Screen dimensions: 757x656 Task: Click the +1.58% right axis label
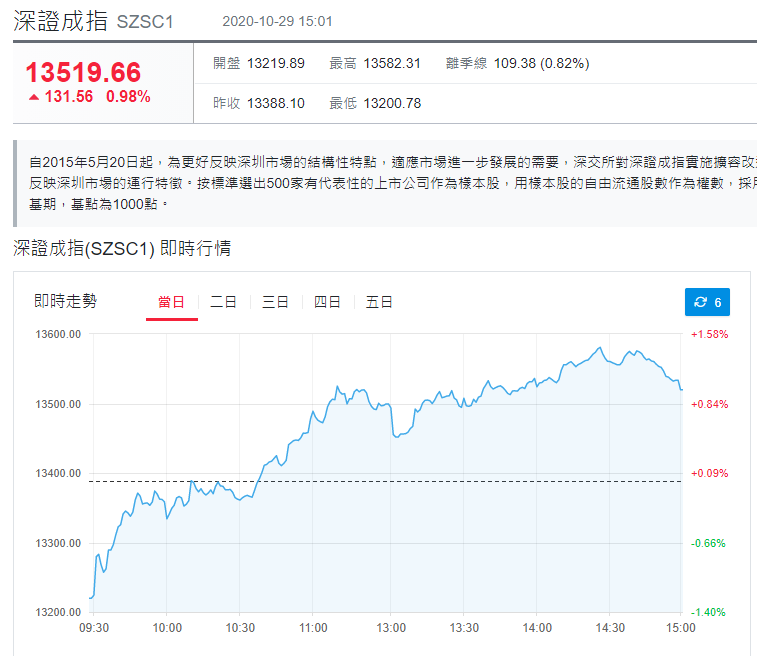(709, 334)
